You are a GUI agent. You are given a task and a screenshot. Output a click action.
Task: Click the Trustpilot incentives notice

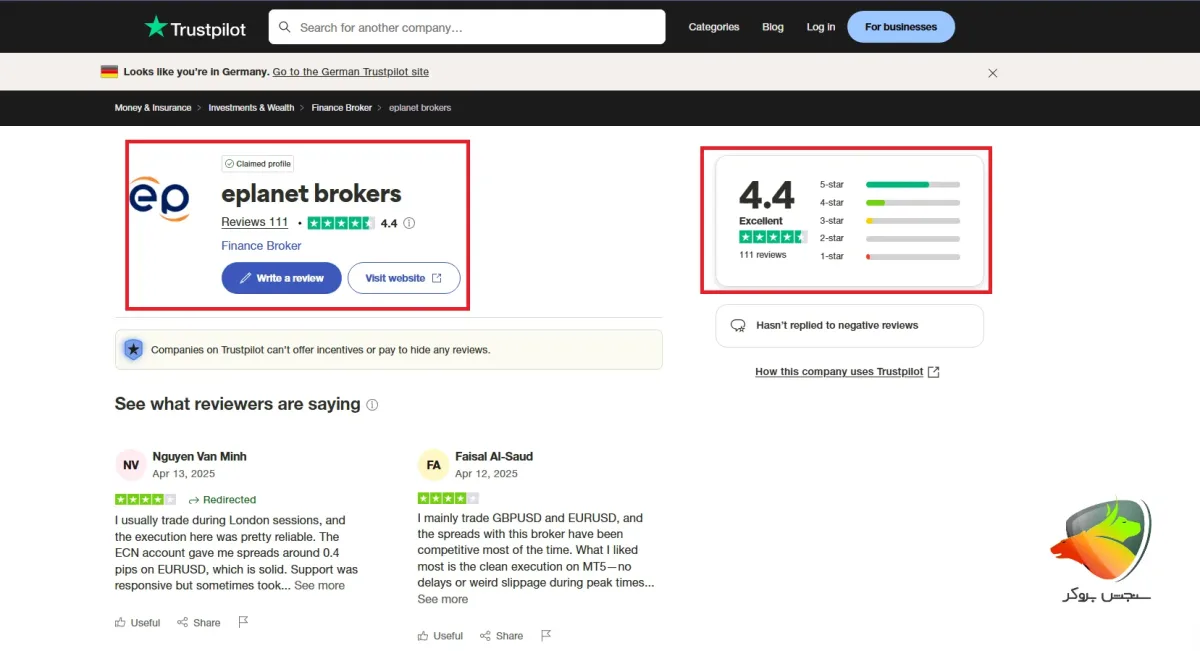(389, 350)
